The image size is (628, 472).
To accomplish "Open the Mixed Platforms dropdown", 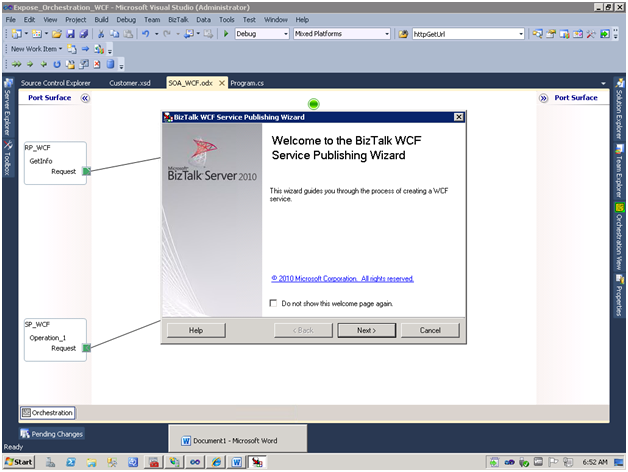I will click(387, 34).
